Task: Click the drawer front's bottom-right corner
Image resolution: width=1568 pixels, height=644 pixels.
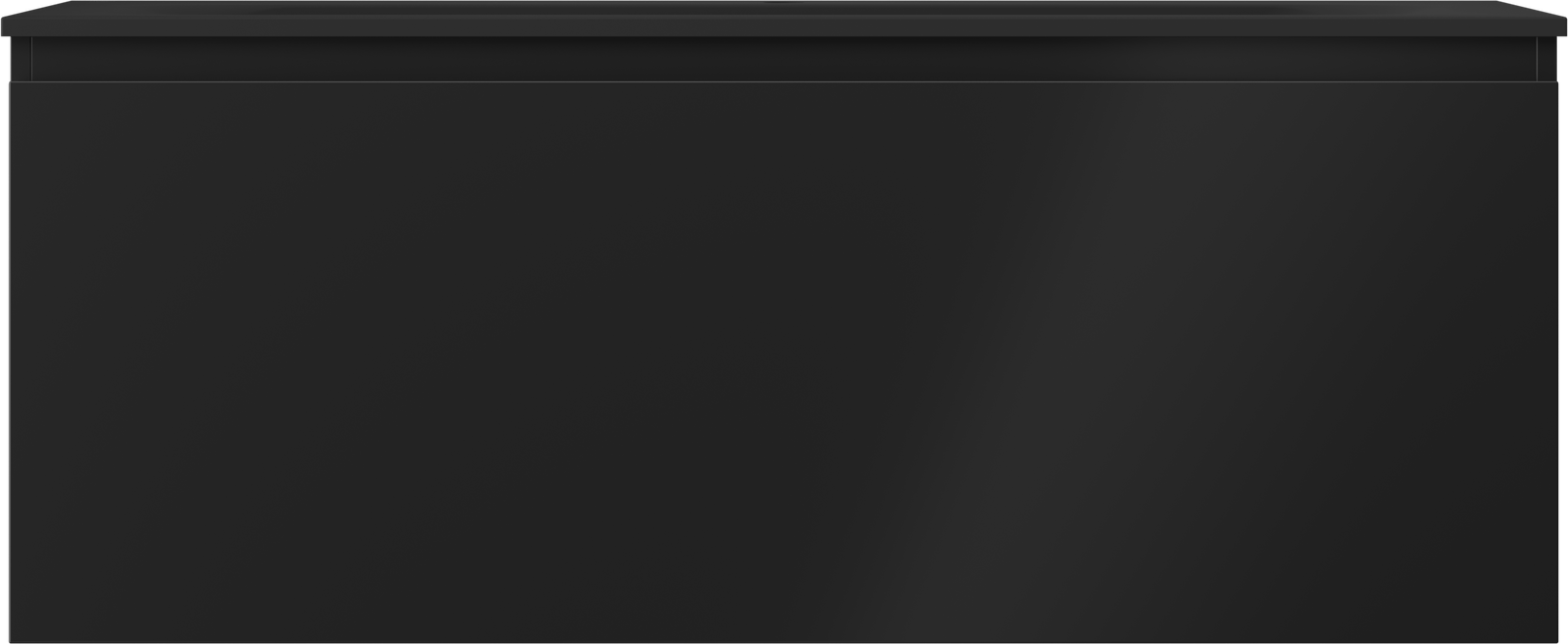Action: point(1556,640)
